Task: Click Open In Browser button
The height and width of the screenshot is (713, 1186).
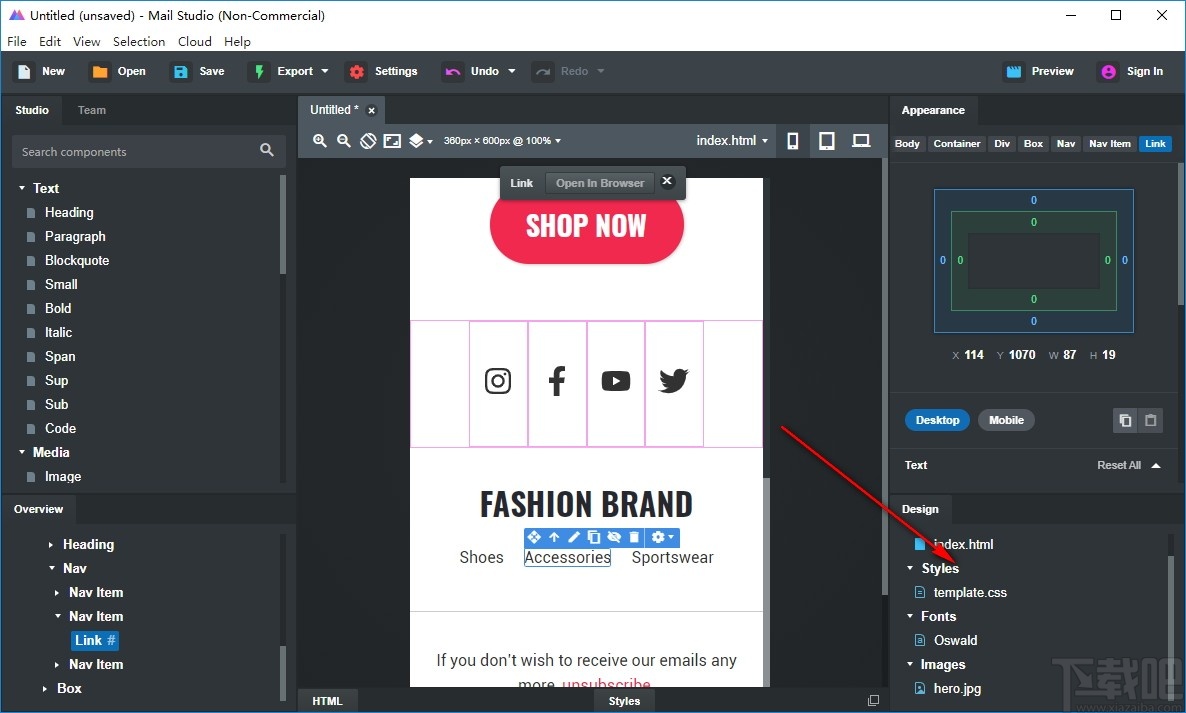Action: click(x=600, y=183)
